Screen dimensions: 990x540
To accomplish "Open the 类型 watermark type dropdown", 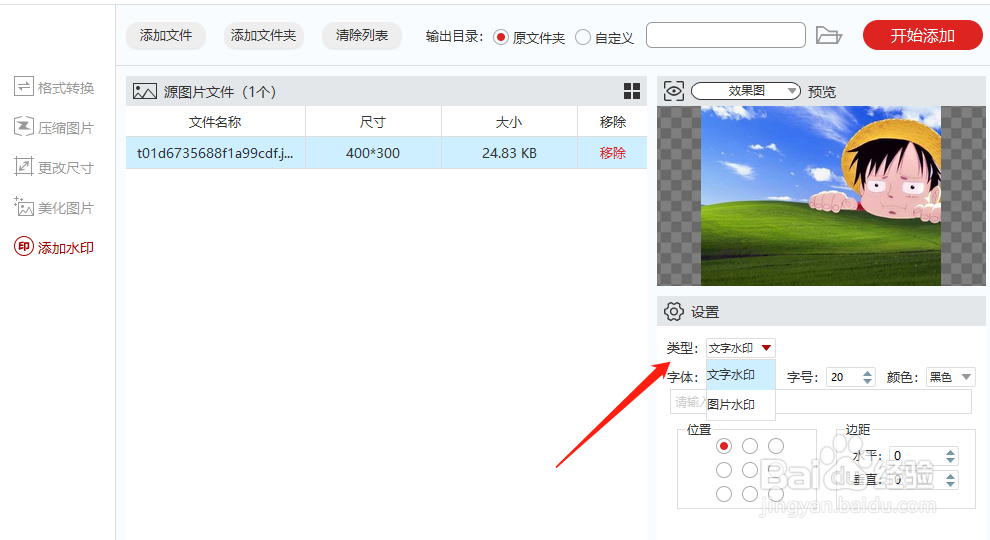I will pos(741,348).
